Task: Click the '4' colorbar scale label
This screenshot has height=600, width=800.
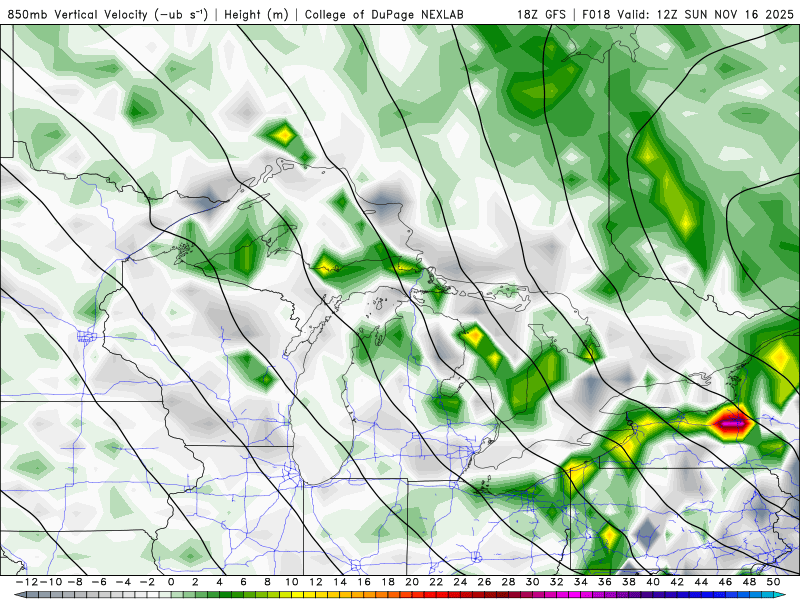Action: pyautogui.click(x=219, y=582)
